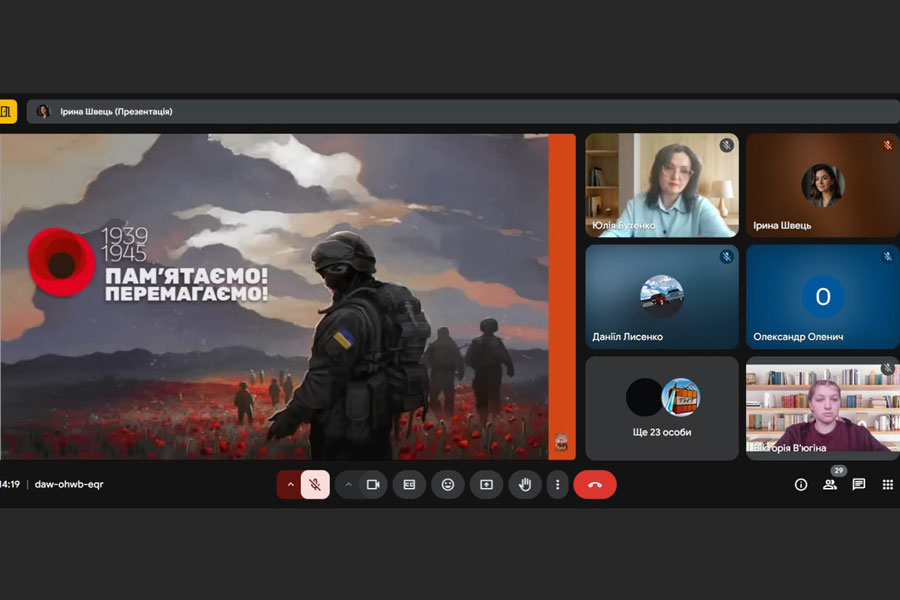Open the emoji reactions button
The width and height of the screenshot is (900, 600).
click(448, 485)
